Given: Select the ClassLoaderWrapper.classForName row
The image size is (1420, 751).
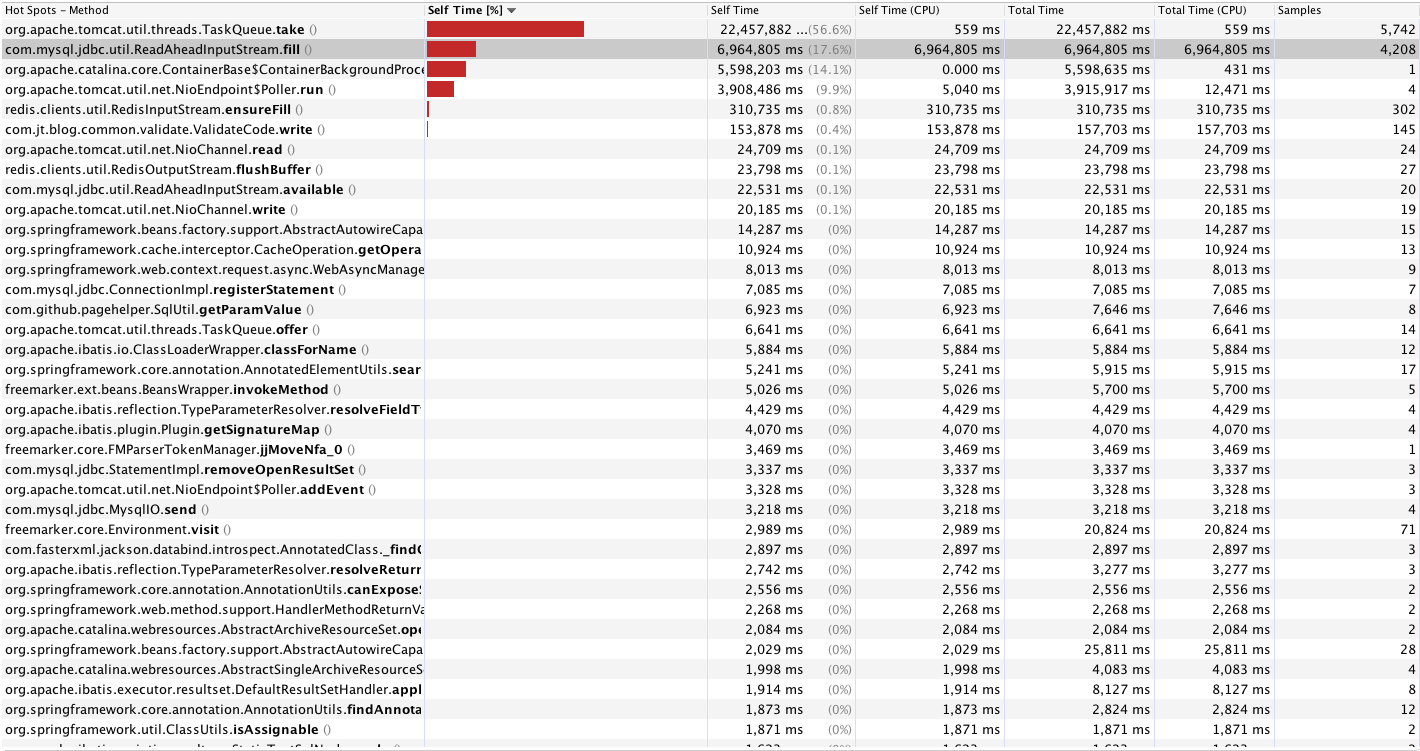Looking at the screenshot, I should pyautogui.click(x=710, y=350).
